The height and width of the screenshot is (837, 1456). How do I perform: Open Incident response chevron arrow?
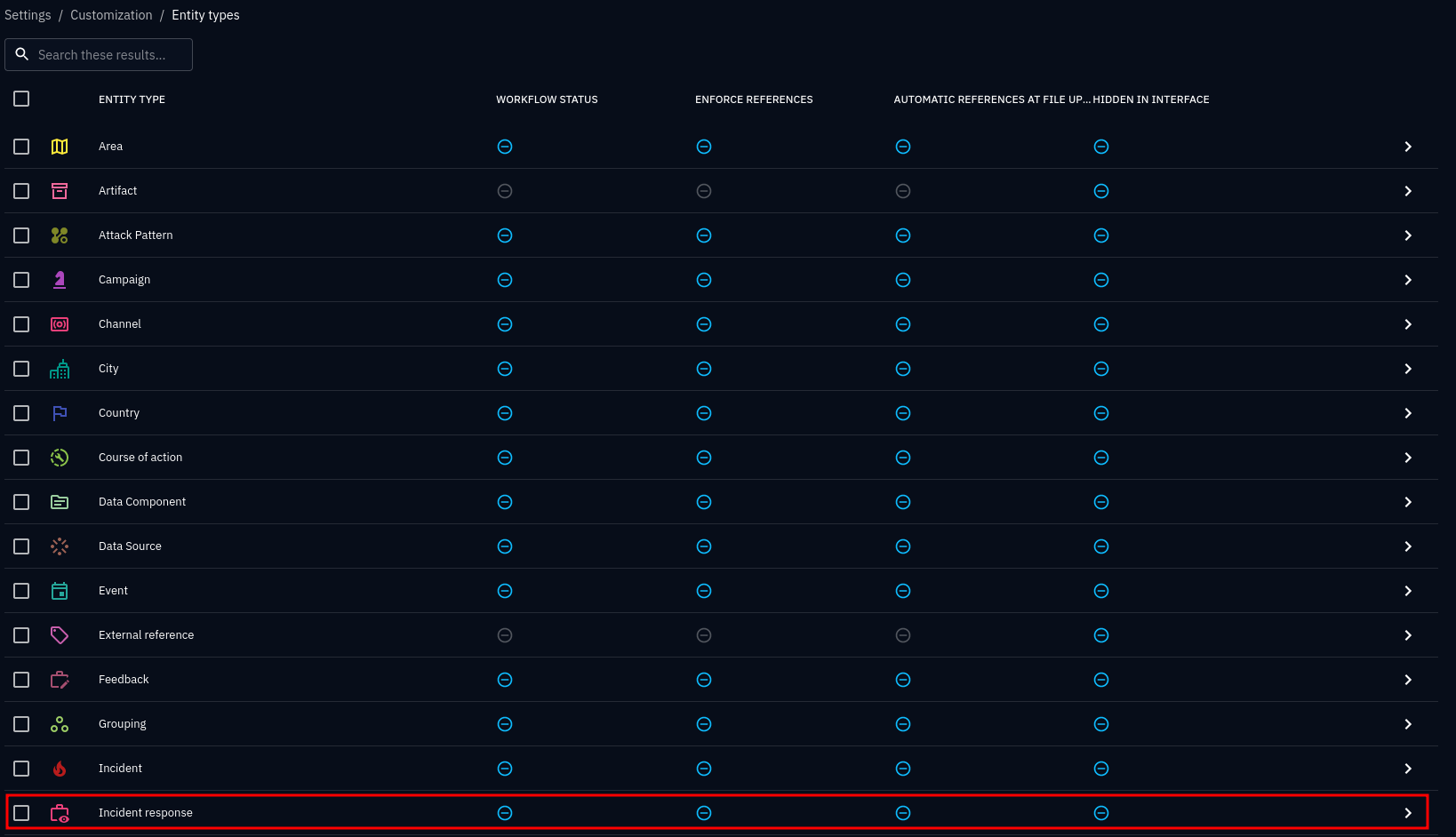(x=1408, y=813)
